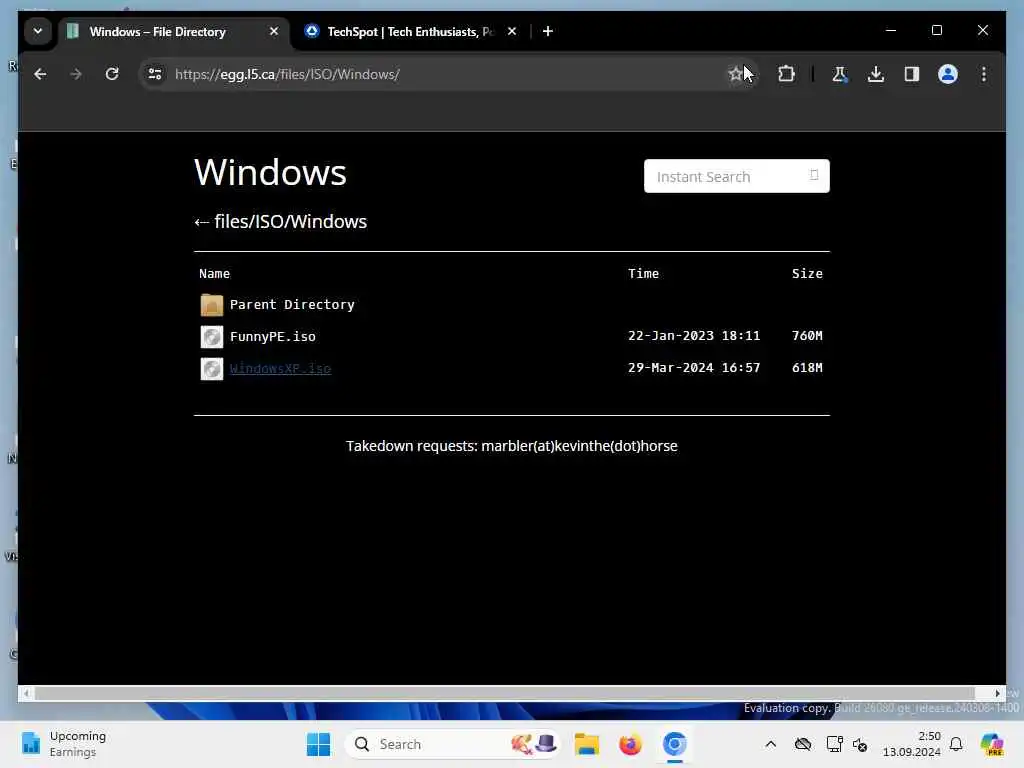Click the network tray icon
The image size is (1024, 768).
pos(834,744)
